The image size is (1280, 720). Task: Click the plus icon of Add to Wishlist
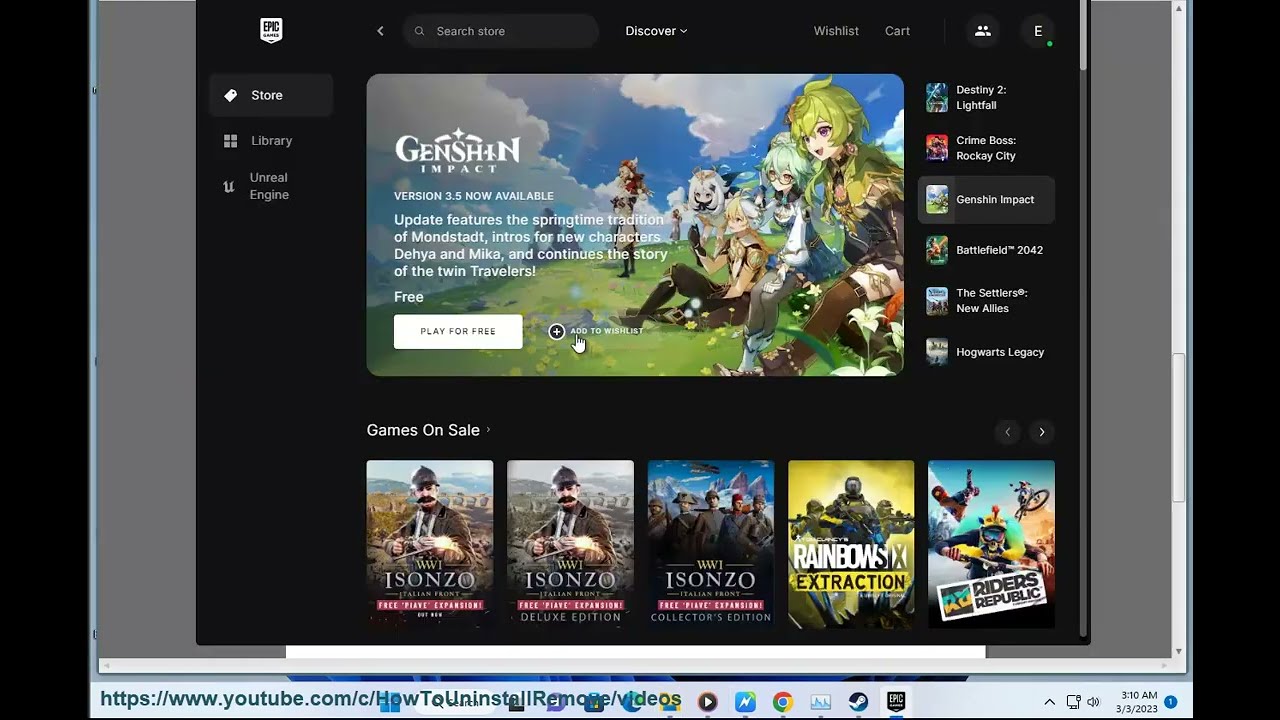click(x=557, y=331)
